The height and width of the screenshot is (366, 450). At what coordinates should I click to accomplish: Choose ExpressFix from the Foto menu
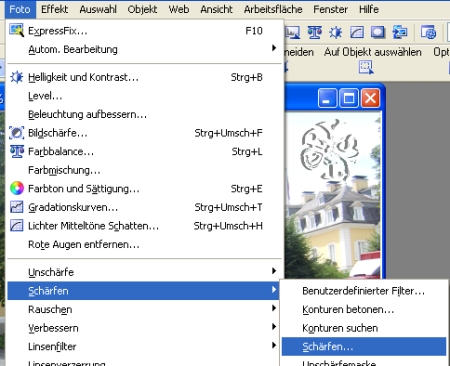coord(144,31)
